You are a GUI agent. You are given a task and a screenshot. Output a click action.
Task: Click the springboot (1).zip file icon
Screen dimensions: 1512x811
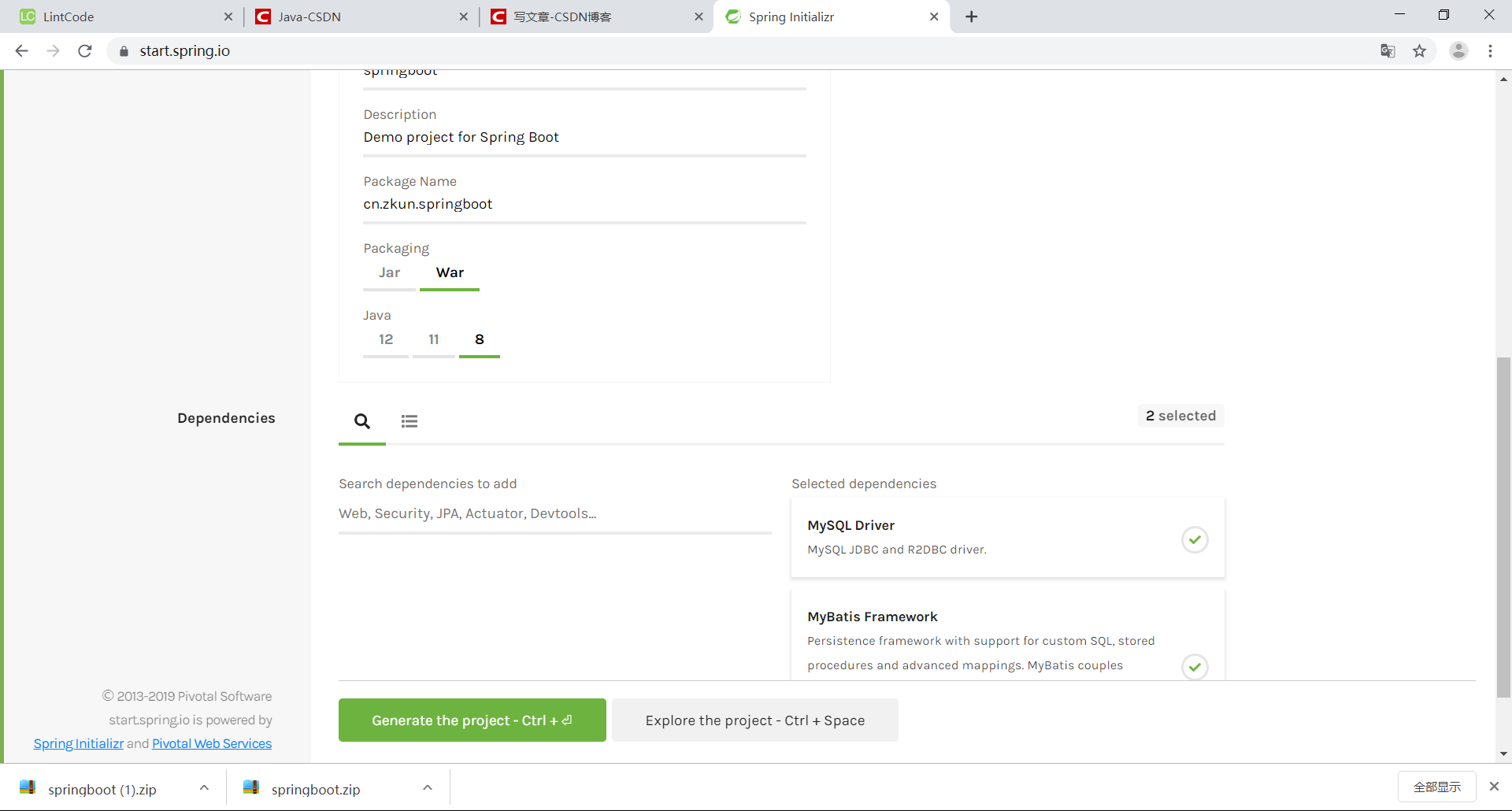pyautogui.click(x=28, y=787)
